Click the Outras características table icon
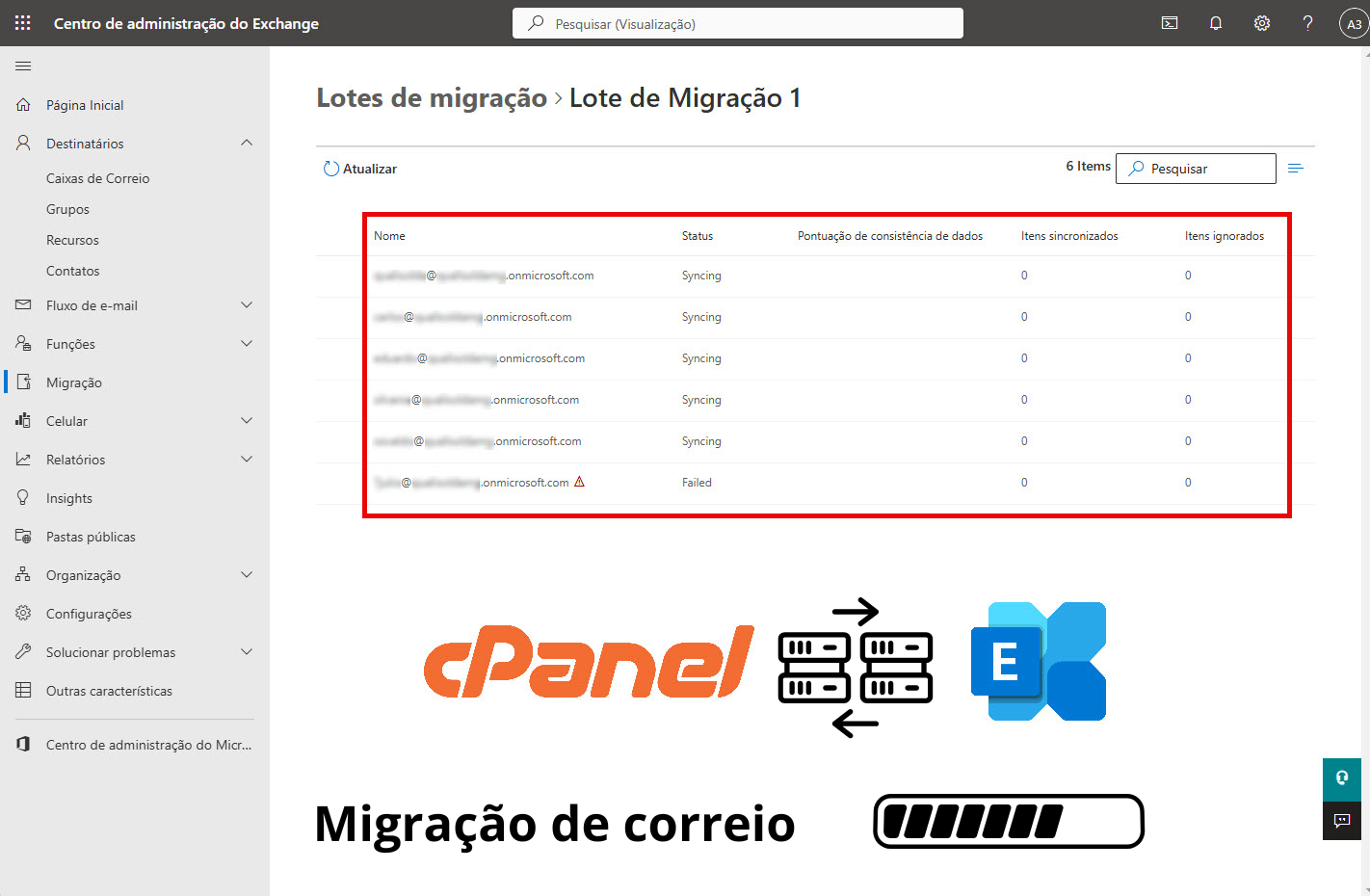 click(23, 690)
